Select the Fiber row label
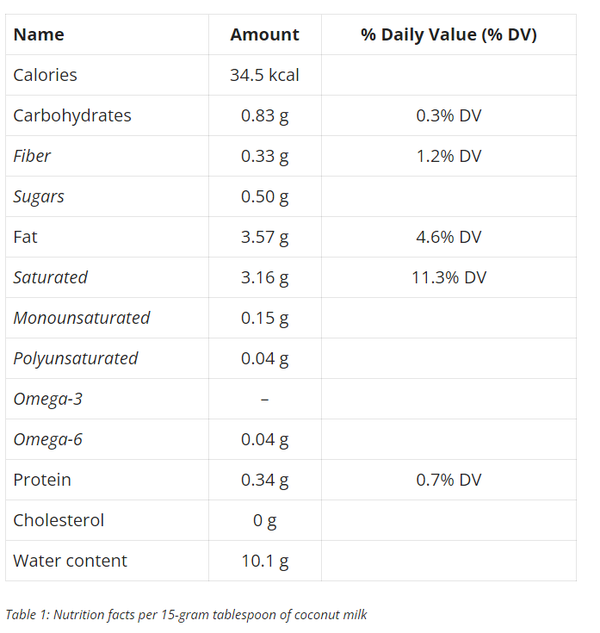Viewport: 600px width, 633px height. pos(32,156)
